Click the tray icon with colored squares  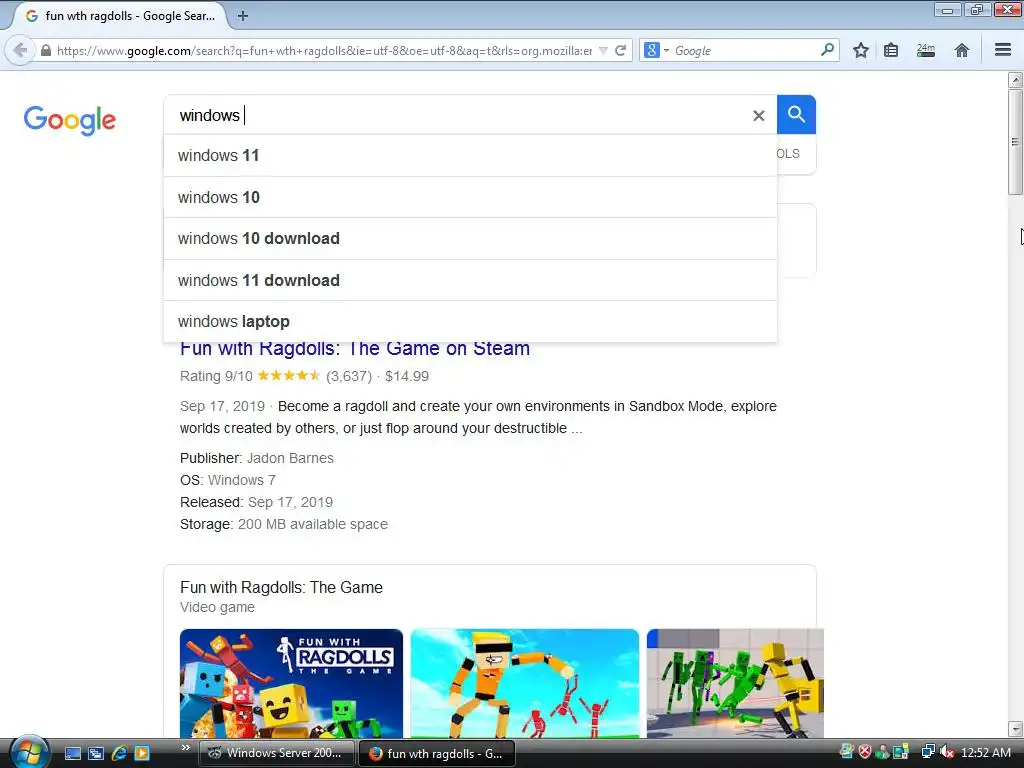(x=901, y=752)
